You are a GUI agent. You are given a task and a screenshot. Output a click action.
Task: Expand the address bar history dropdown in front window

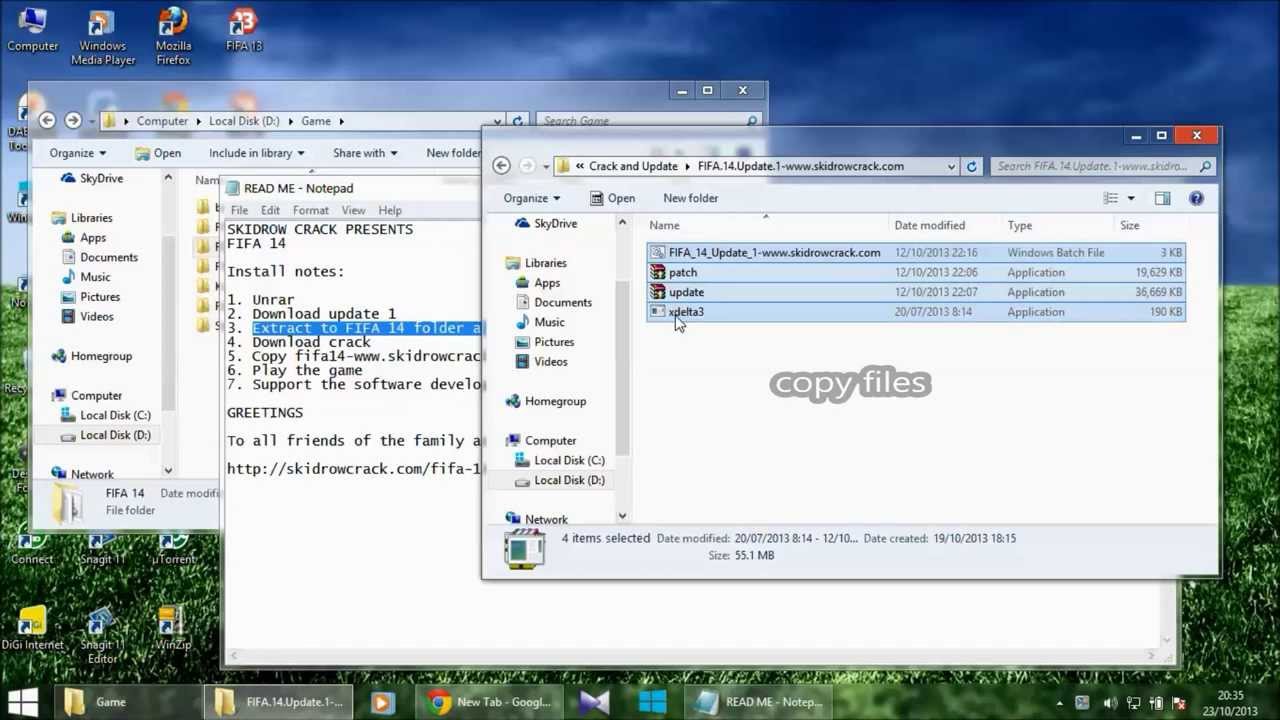point(951,166)
